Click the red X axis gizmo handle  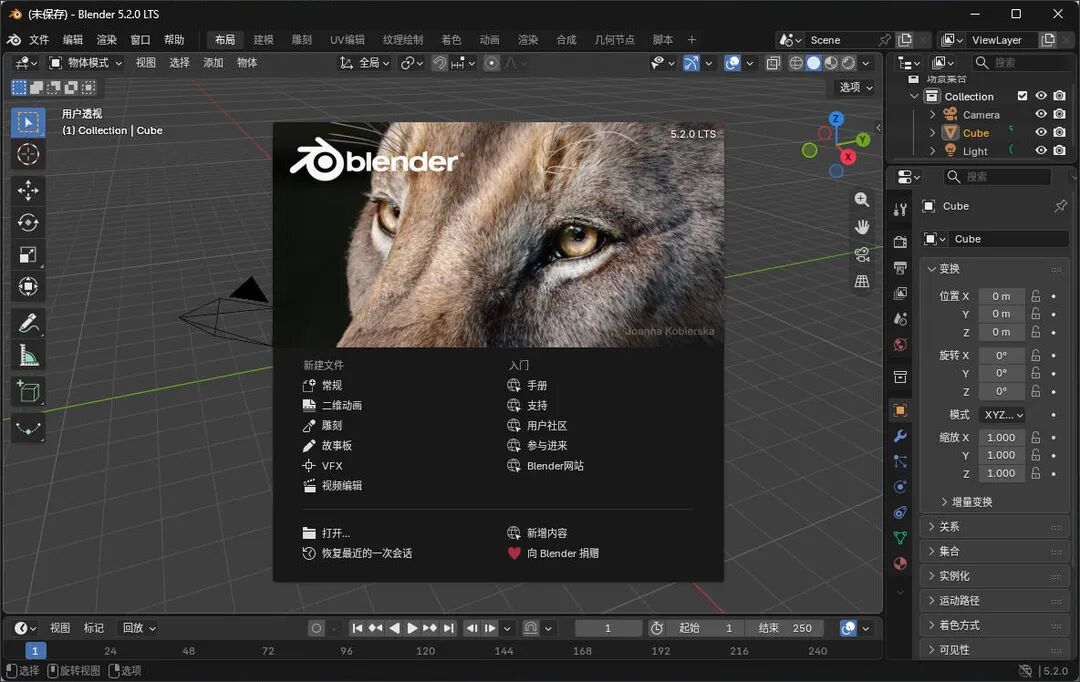click(848, 157)
